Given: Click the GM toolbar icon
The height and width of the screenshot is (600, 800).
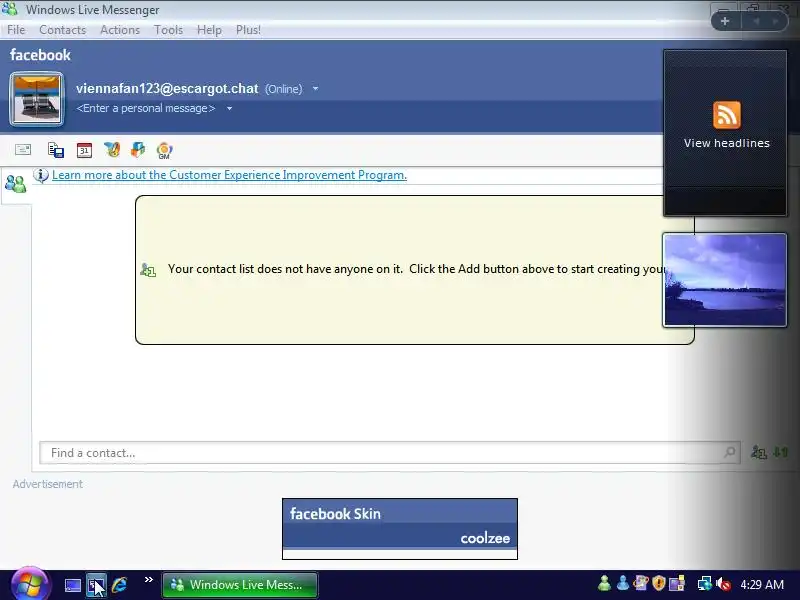Looking at the screenshot, I should 164,150.
